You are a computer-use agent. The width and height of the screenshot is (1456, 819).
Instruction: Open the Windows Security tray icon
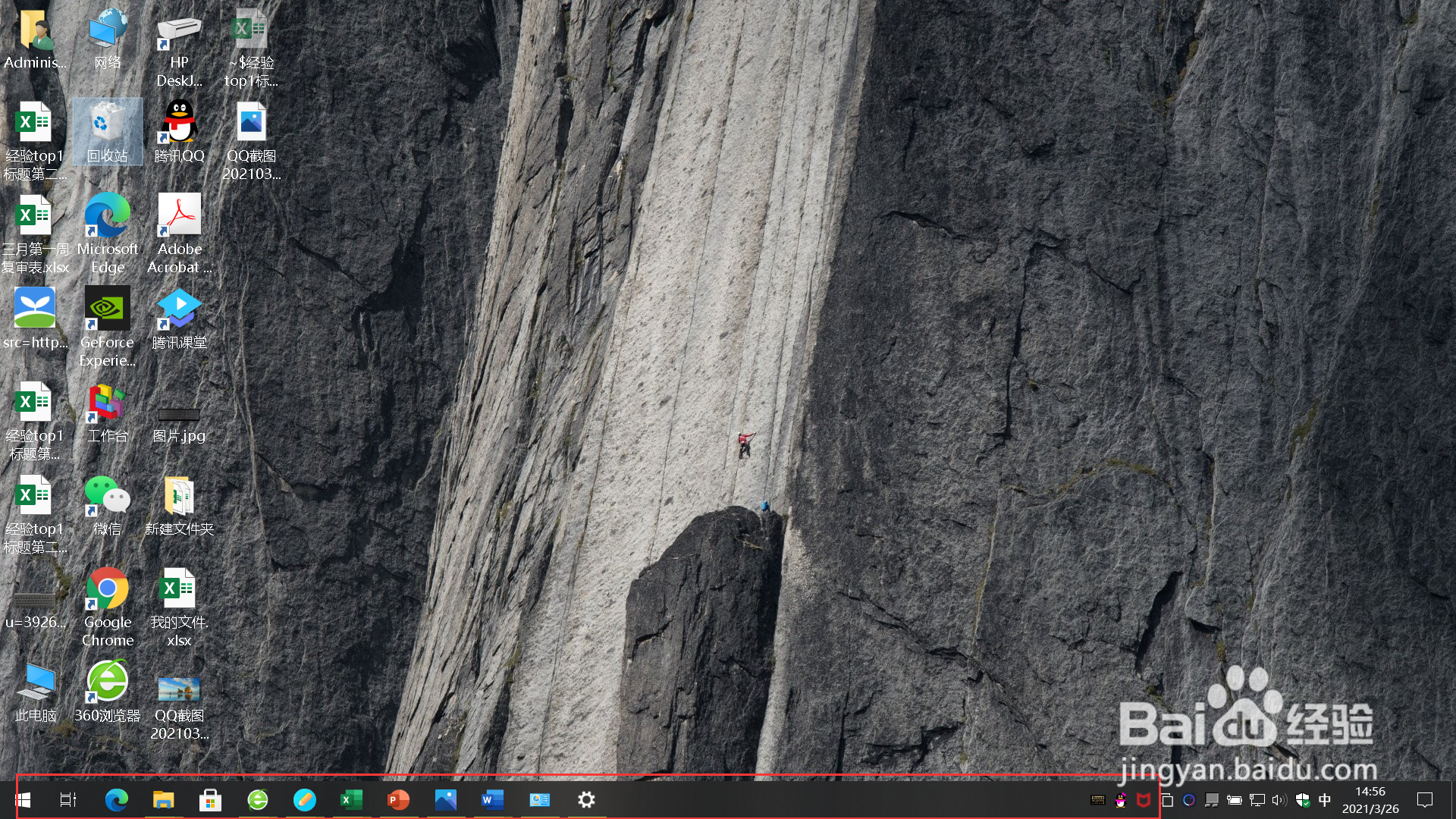tap(1303, 800)
